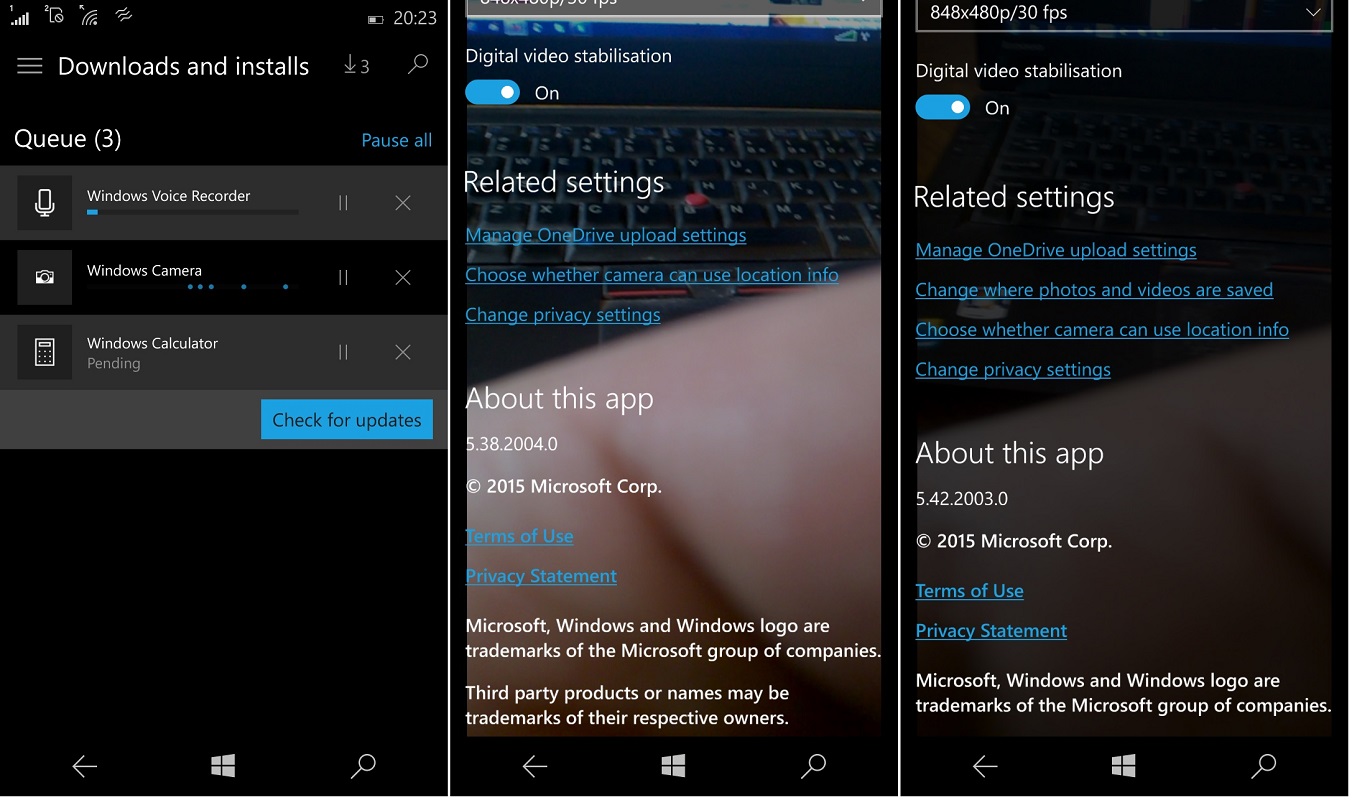Viewport: 1357px width, 800px height.
Task: Open Change privacy settings in middle screen
Action: (x=563, y=315)
